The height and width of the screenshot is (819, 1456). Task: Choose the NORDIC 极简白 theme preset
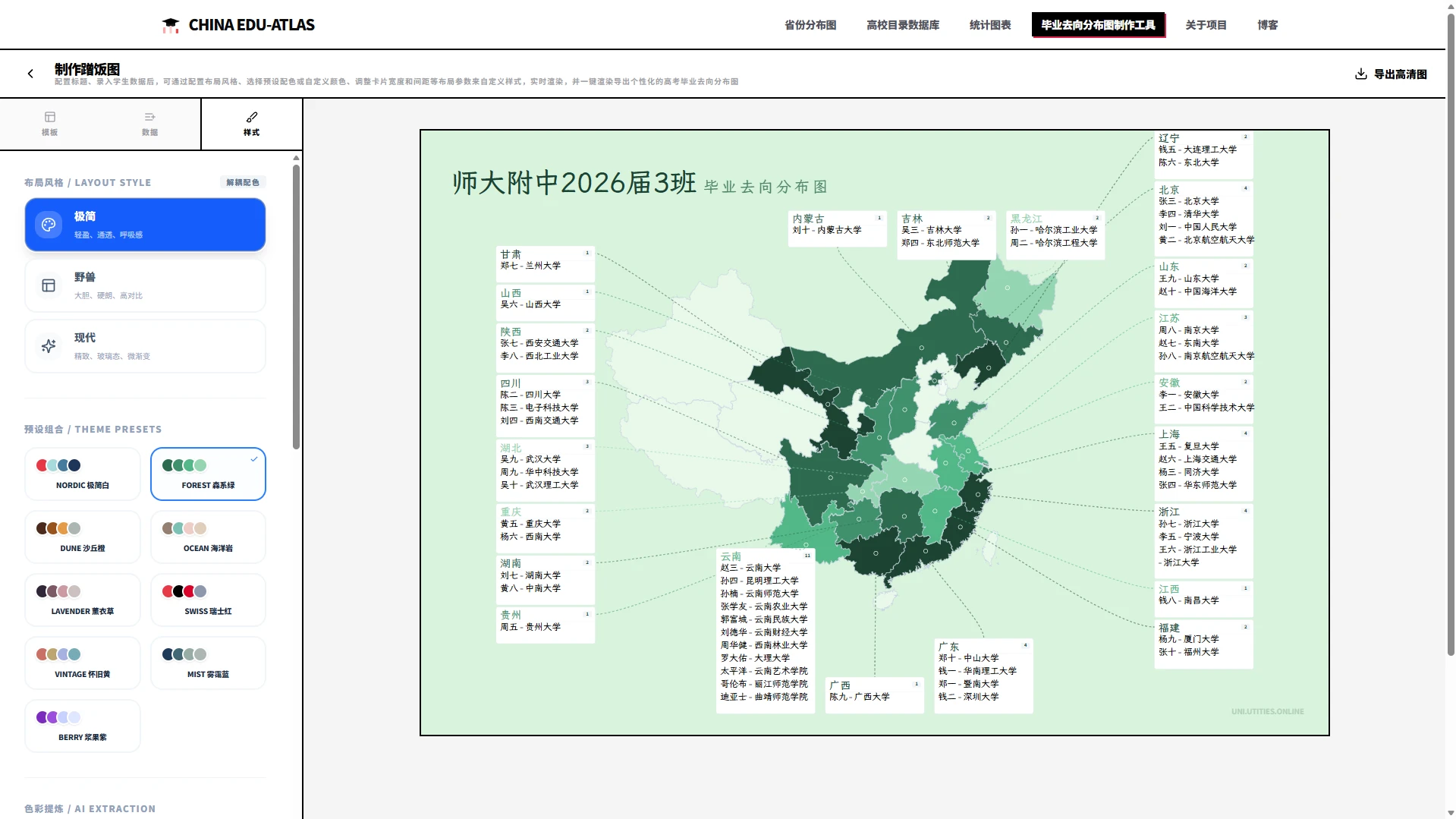pos(83,474)
